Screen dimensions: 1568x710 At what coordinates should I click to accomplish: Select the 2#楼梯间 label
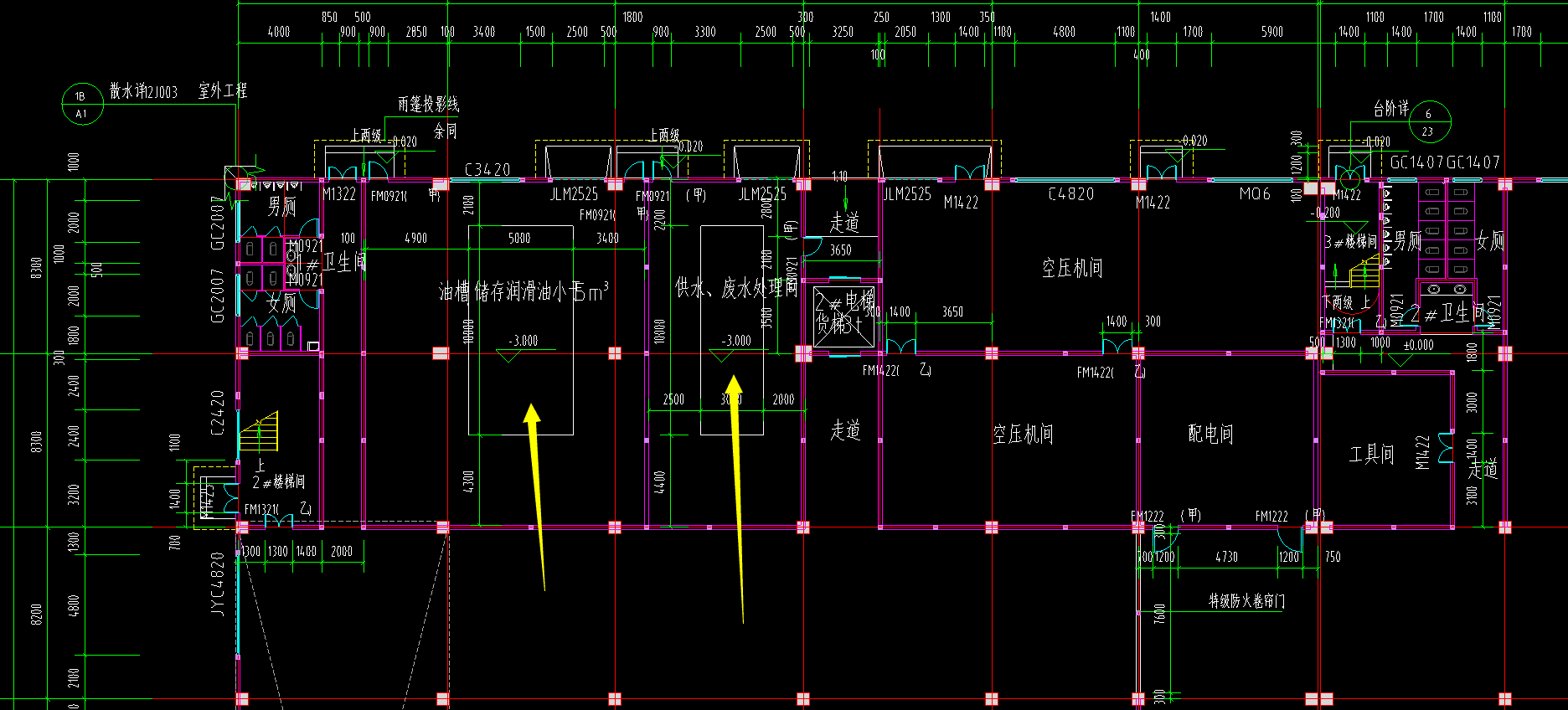tap(279, 482)
